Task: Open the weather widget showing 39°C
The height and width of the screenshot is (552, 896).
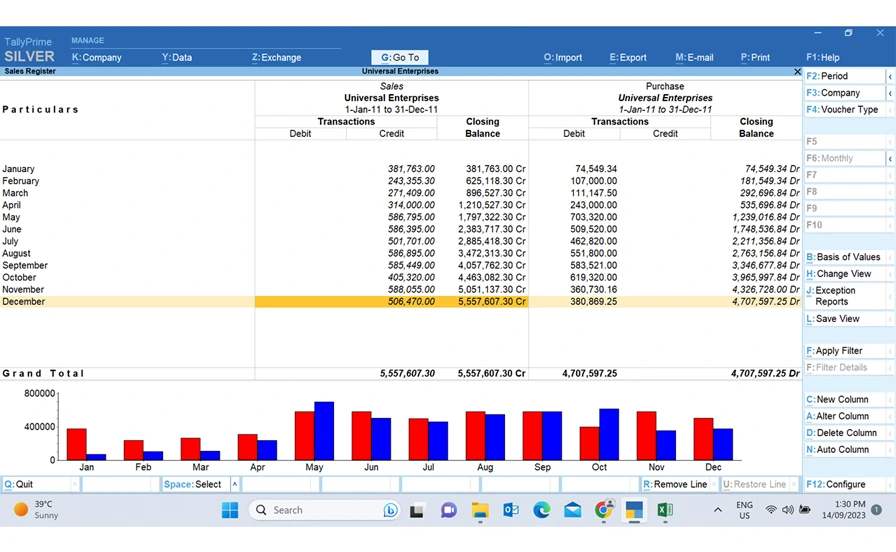Action: click(x=37, y=510)
